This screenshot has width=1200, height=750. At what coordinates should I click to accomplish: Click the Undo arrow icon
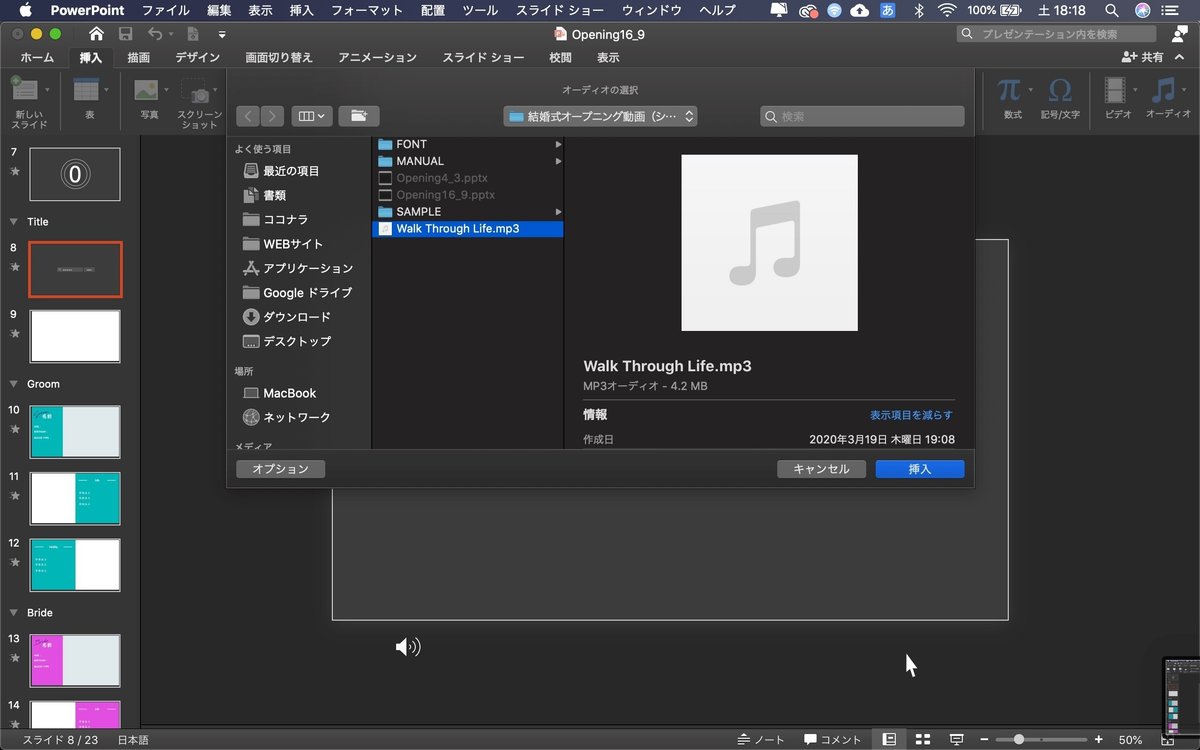coord(155,34)
